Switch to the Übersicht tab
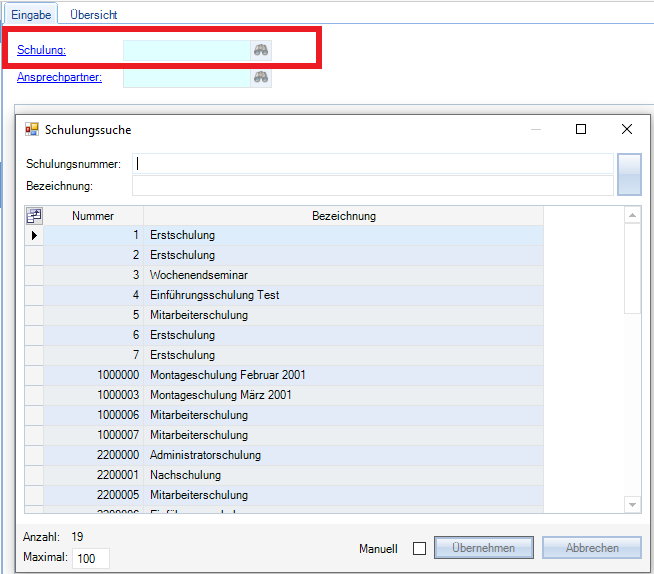The height and width of the screenshot is (574, 654). coord(93,15)
